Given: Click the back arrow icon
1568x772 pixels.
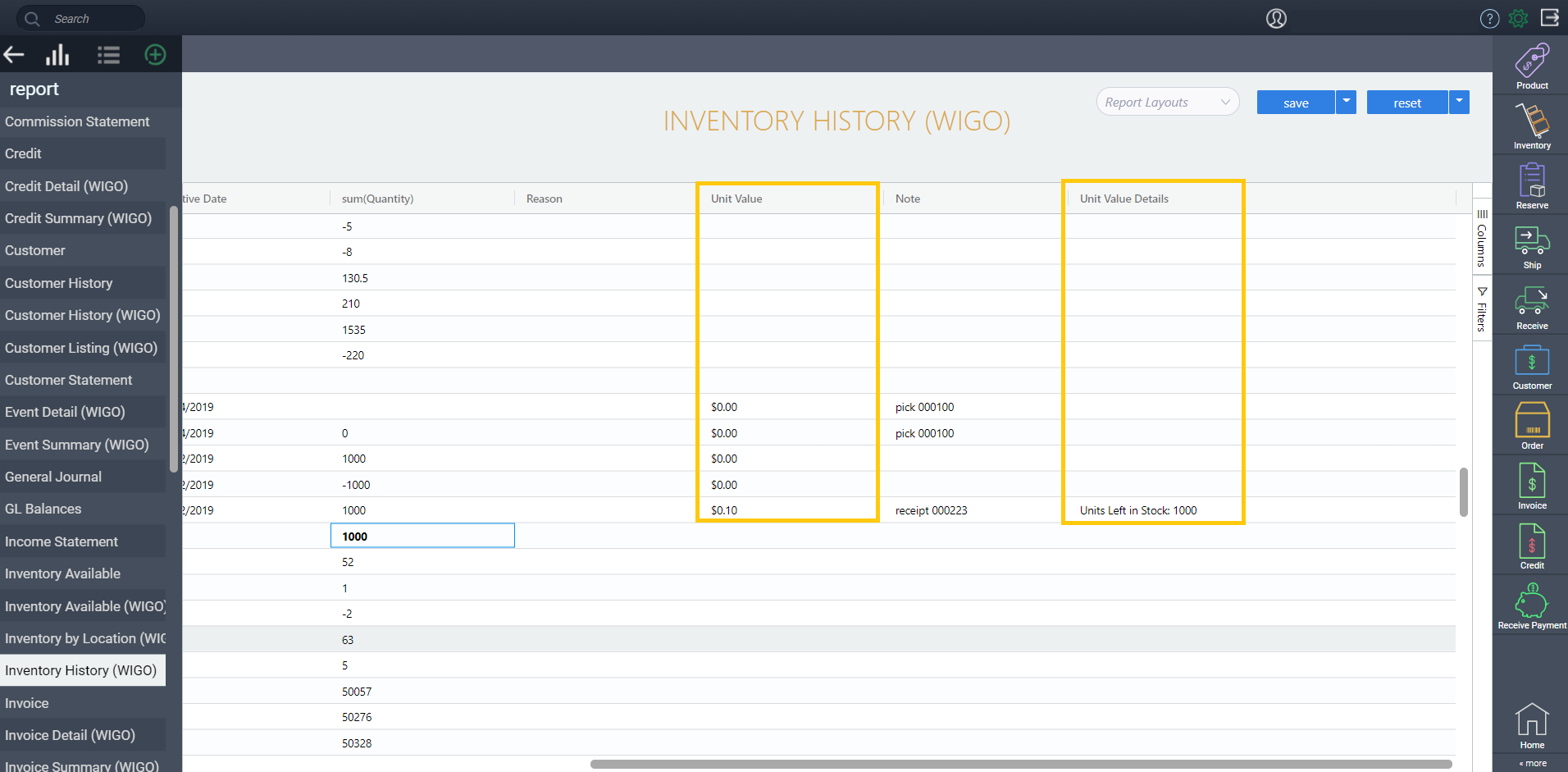Looking at the screenshot, I should pyautogui.click(x=14, y=55).
